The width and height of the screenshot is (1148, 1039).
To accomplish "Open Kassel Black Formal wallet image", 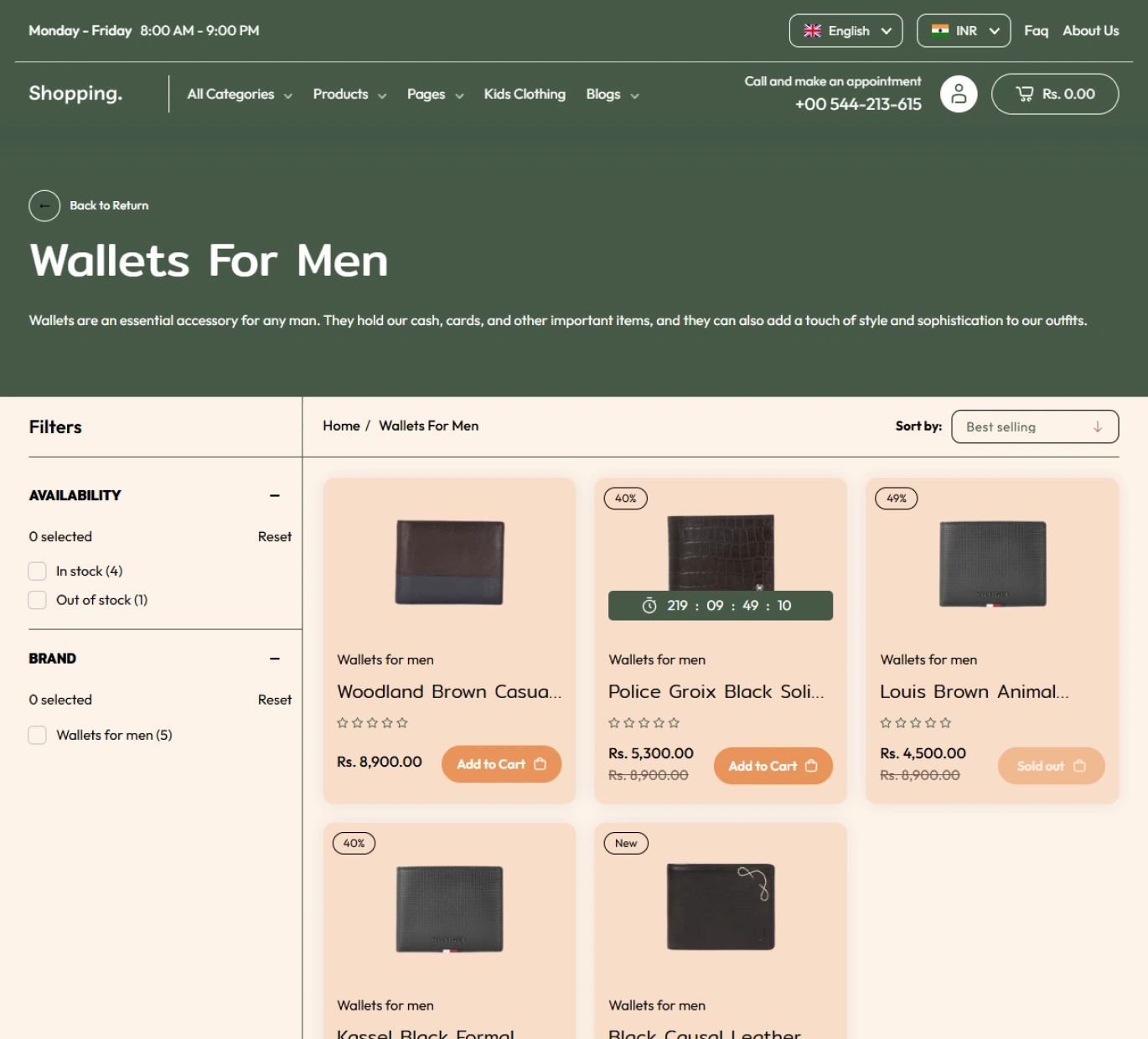I will click(x=449, y=909).
